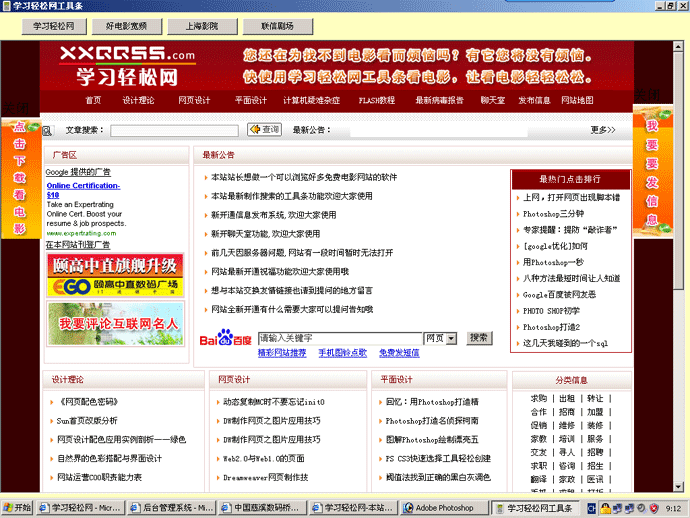Image resolution: width=690 pixels, height=518 pixels.
Task: Click the page scrollbar down arrow
Action: (678, 487)
